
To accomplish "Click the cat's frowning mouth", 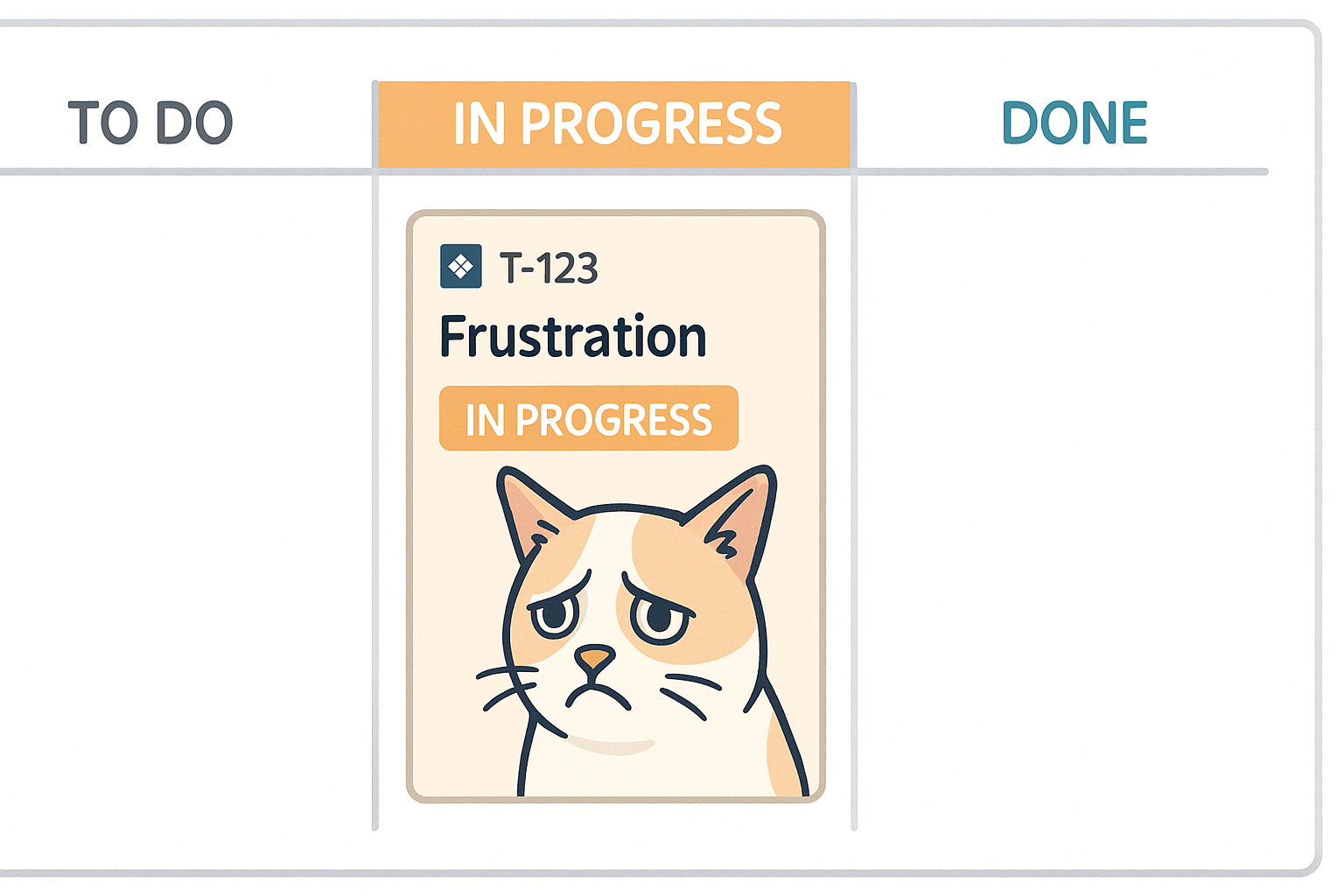I will coord(597,694).
